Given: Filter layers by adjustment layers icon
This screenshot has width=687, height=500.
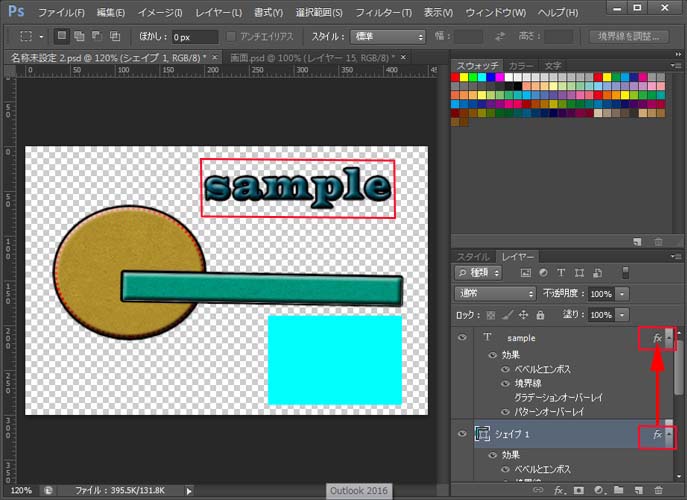Looking at the screenshot, I should tap(543, 273).
